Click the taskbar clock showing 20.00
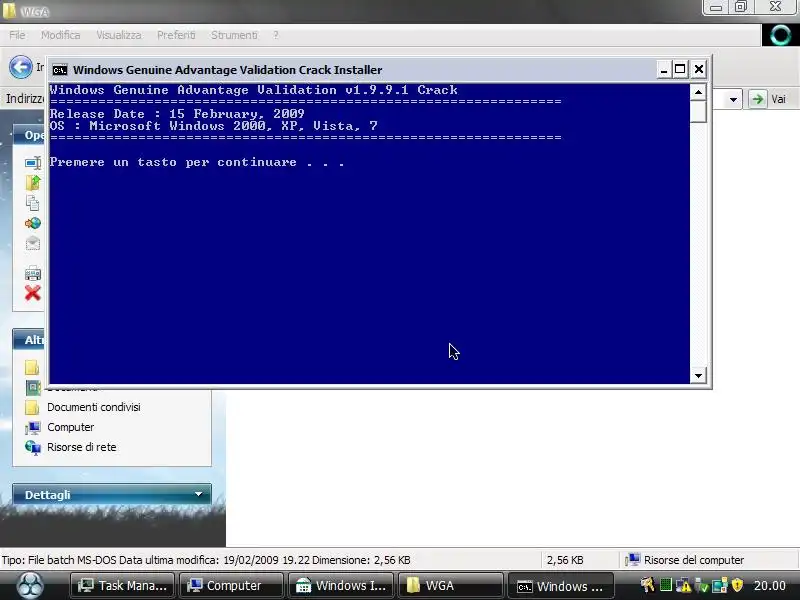The width and height of the screenshot is (800, 600). coord(769,586)
